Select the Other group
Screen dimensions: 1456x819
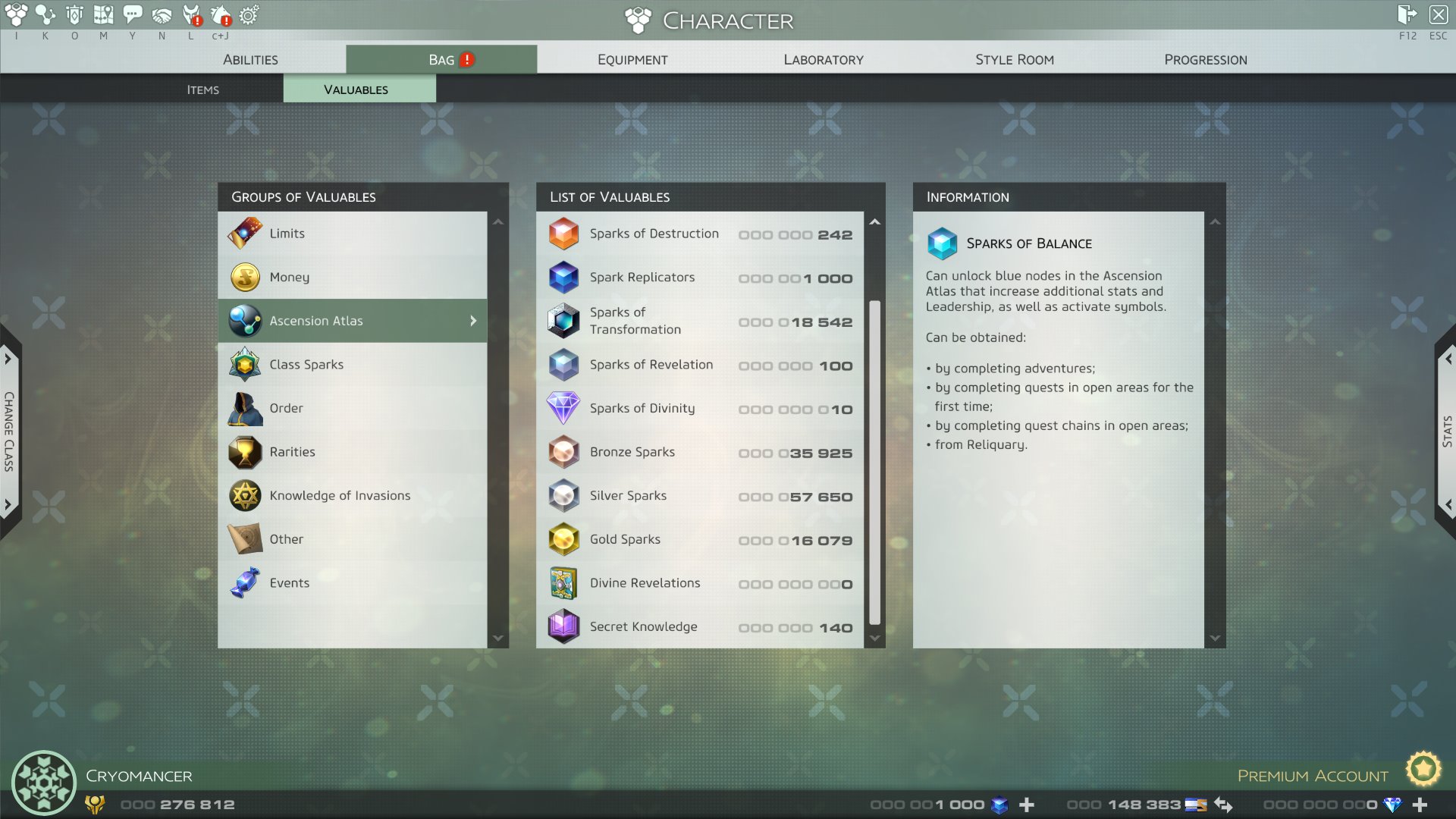tap(353, 539)
